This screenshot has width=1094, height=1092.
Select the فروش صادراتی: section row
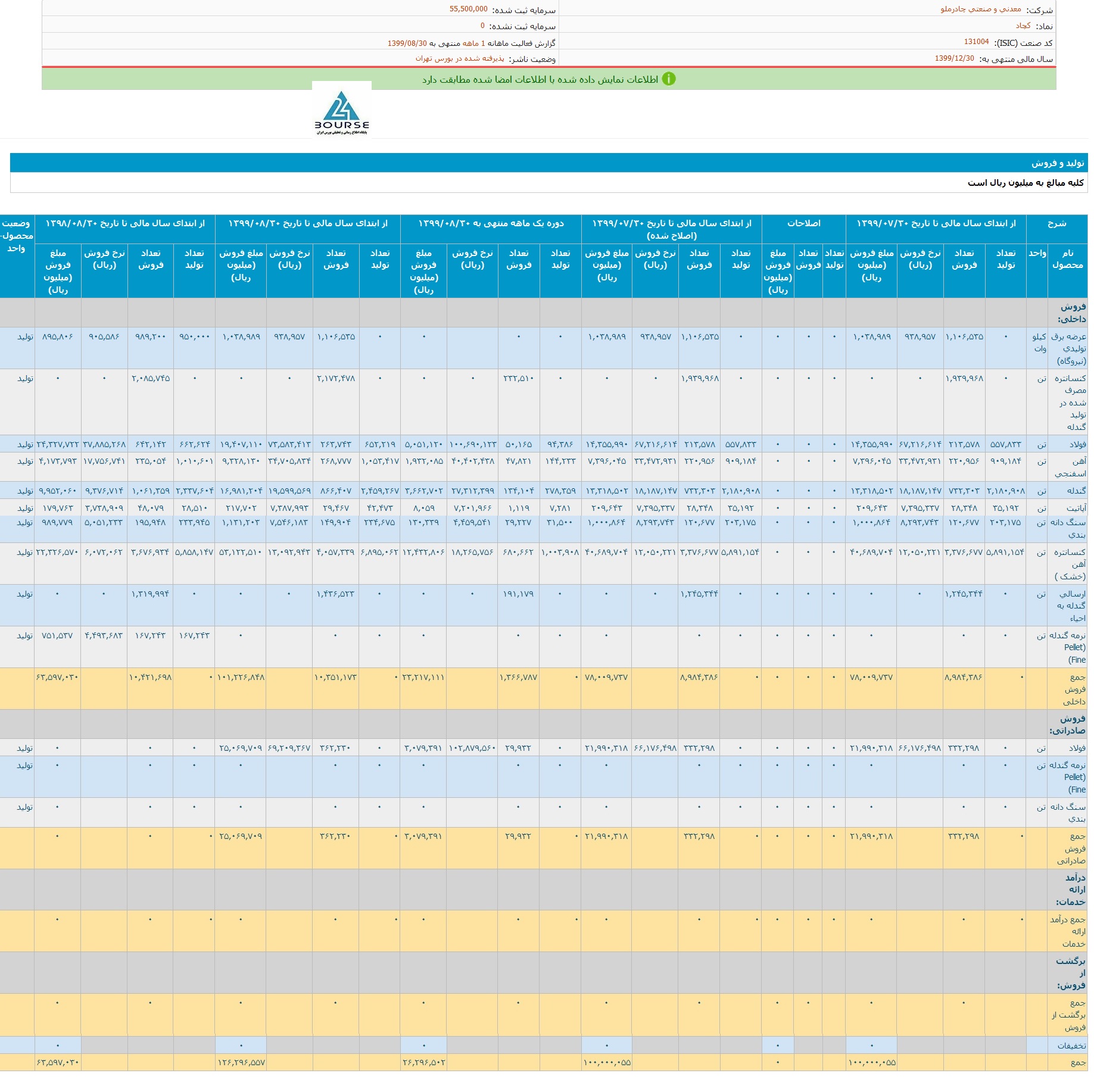(x=544, y=724)
